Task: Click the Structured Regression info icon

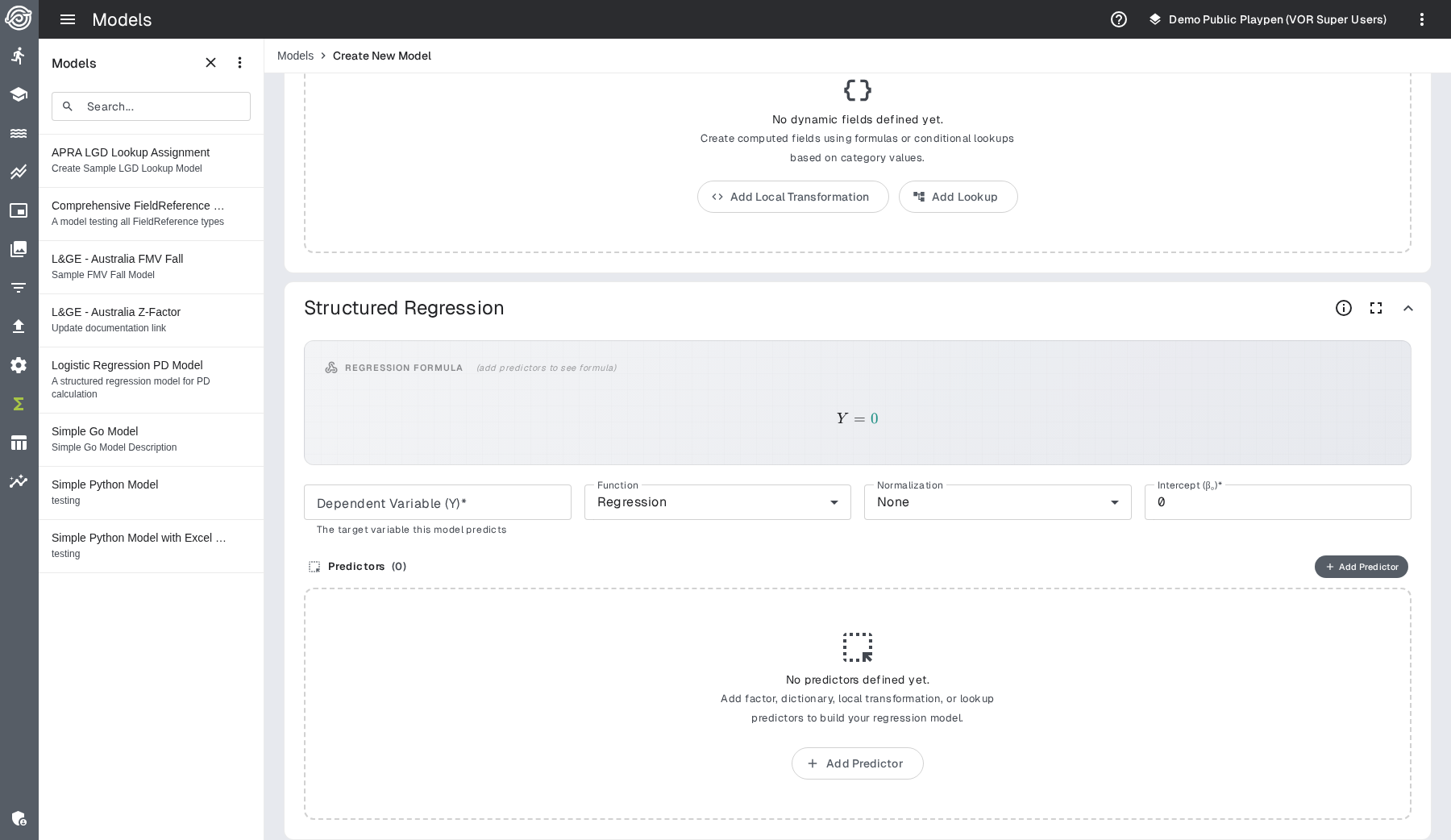Action: coord(1344,308)
